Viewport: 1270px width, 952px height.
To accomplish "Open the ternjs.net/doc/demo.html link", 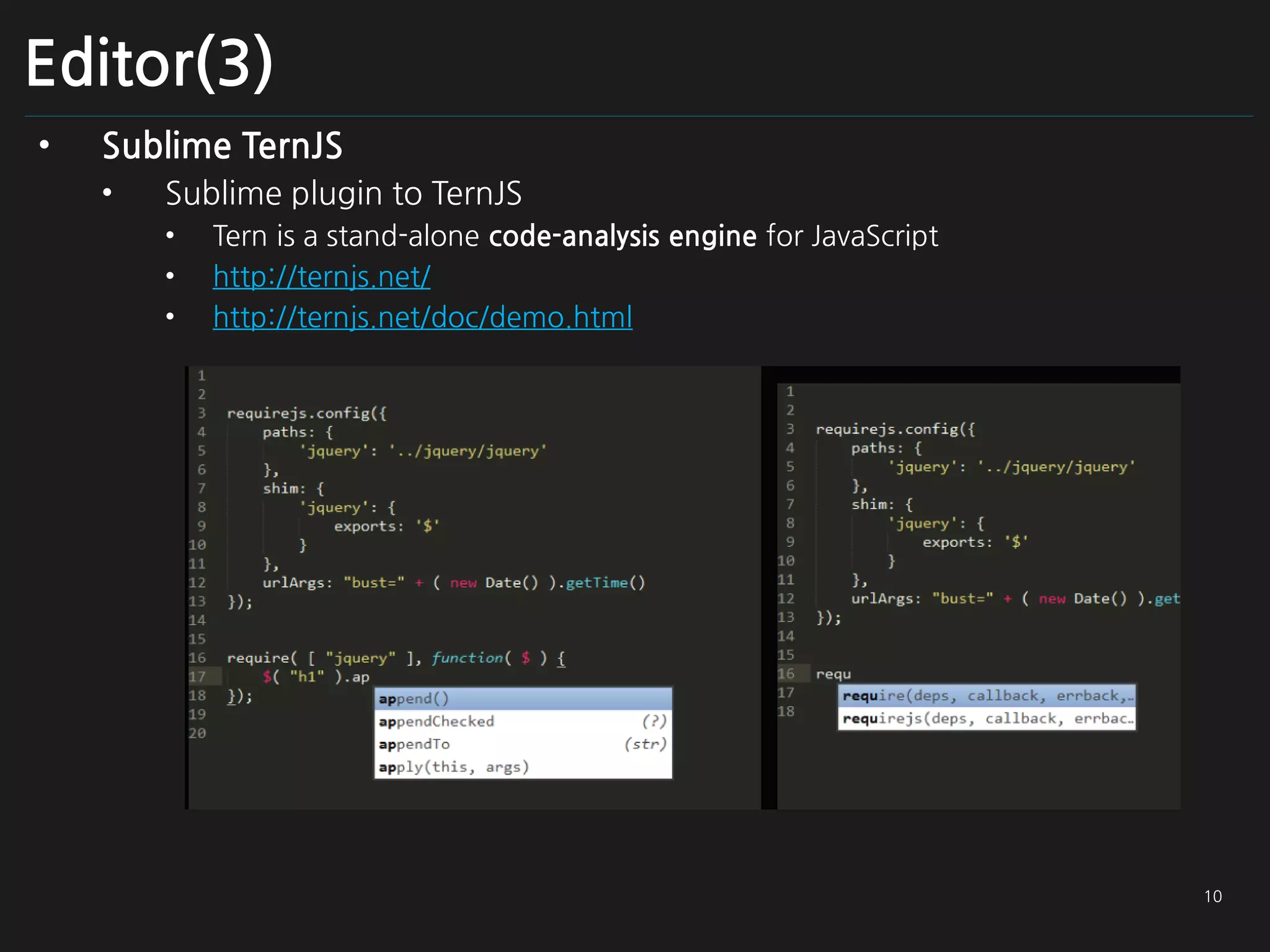I will [x=422, y=317].
